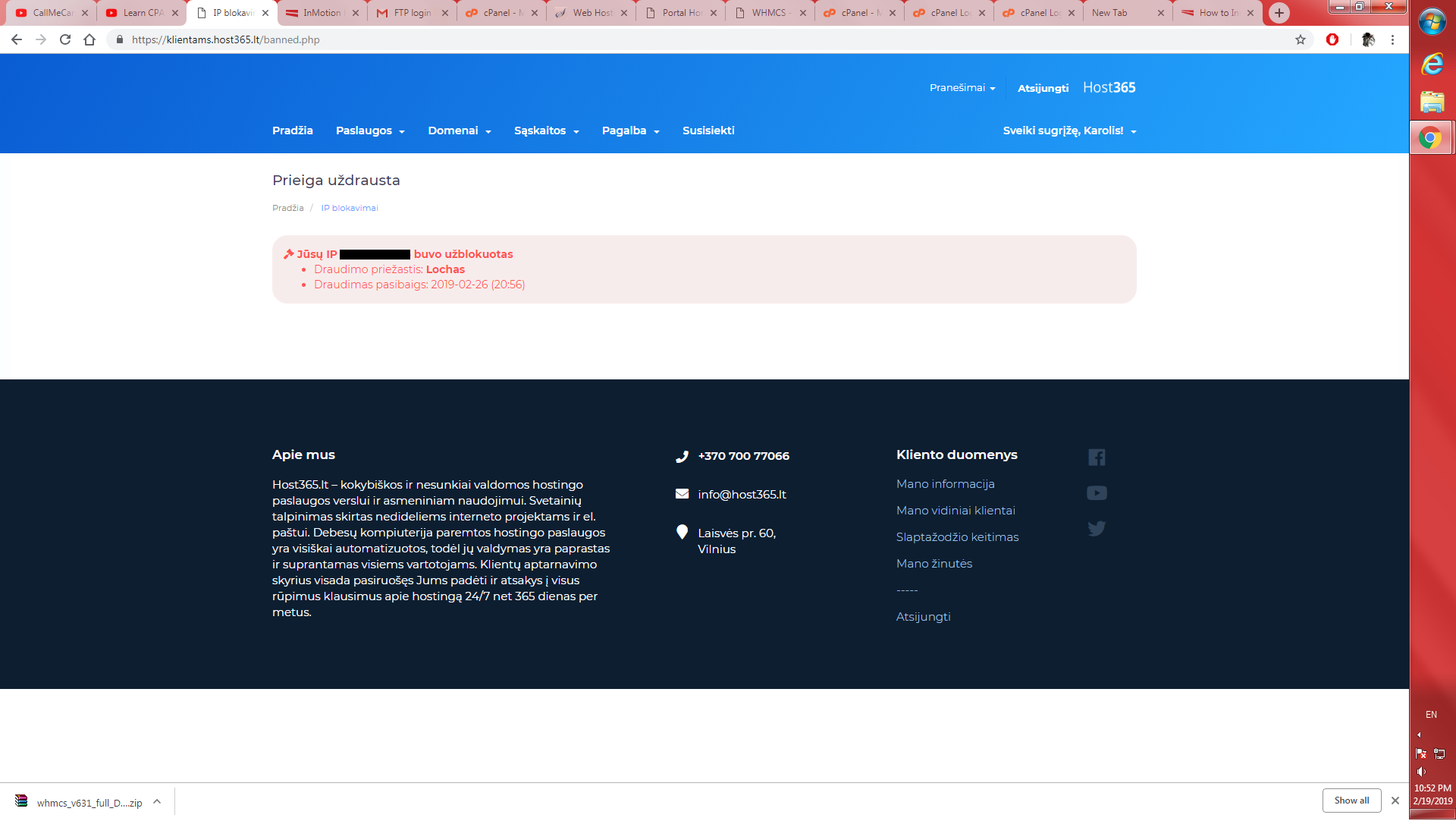
Task: Click Atsijungti in the footer
Action: coord(923,617)
